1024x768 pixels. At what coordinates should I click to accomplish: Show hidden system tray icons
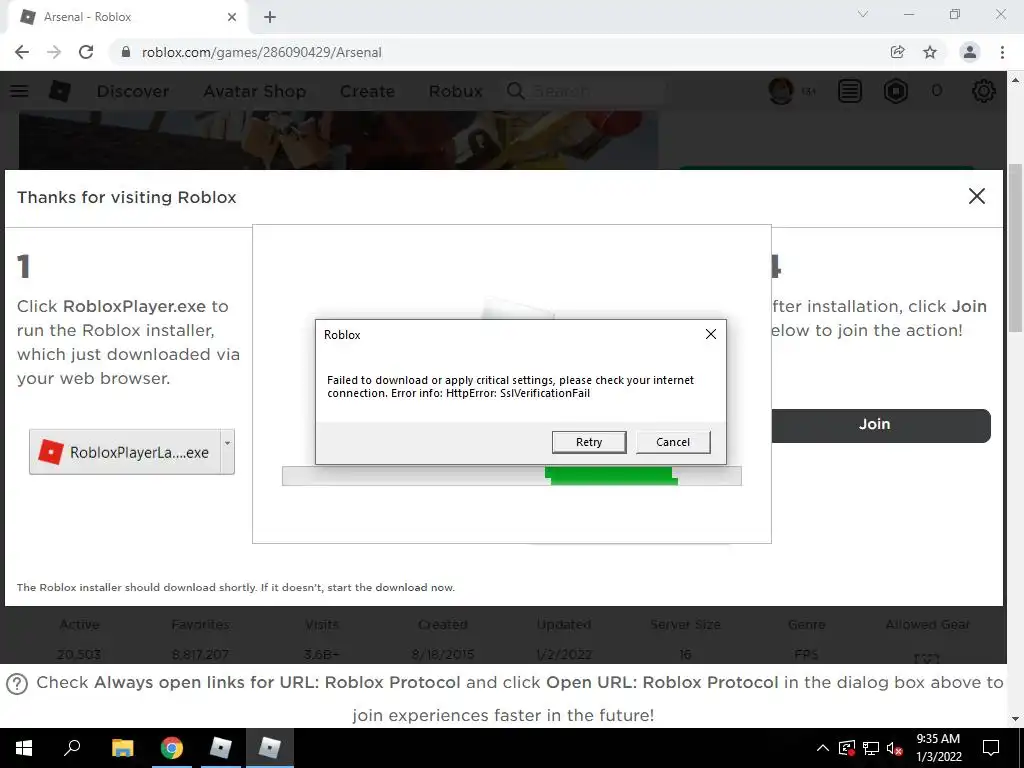[x=823, y=748]
